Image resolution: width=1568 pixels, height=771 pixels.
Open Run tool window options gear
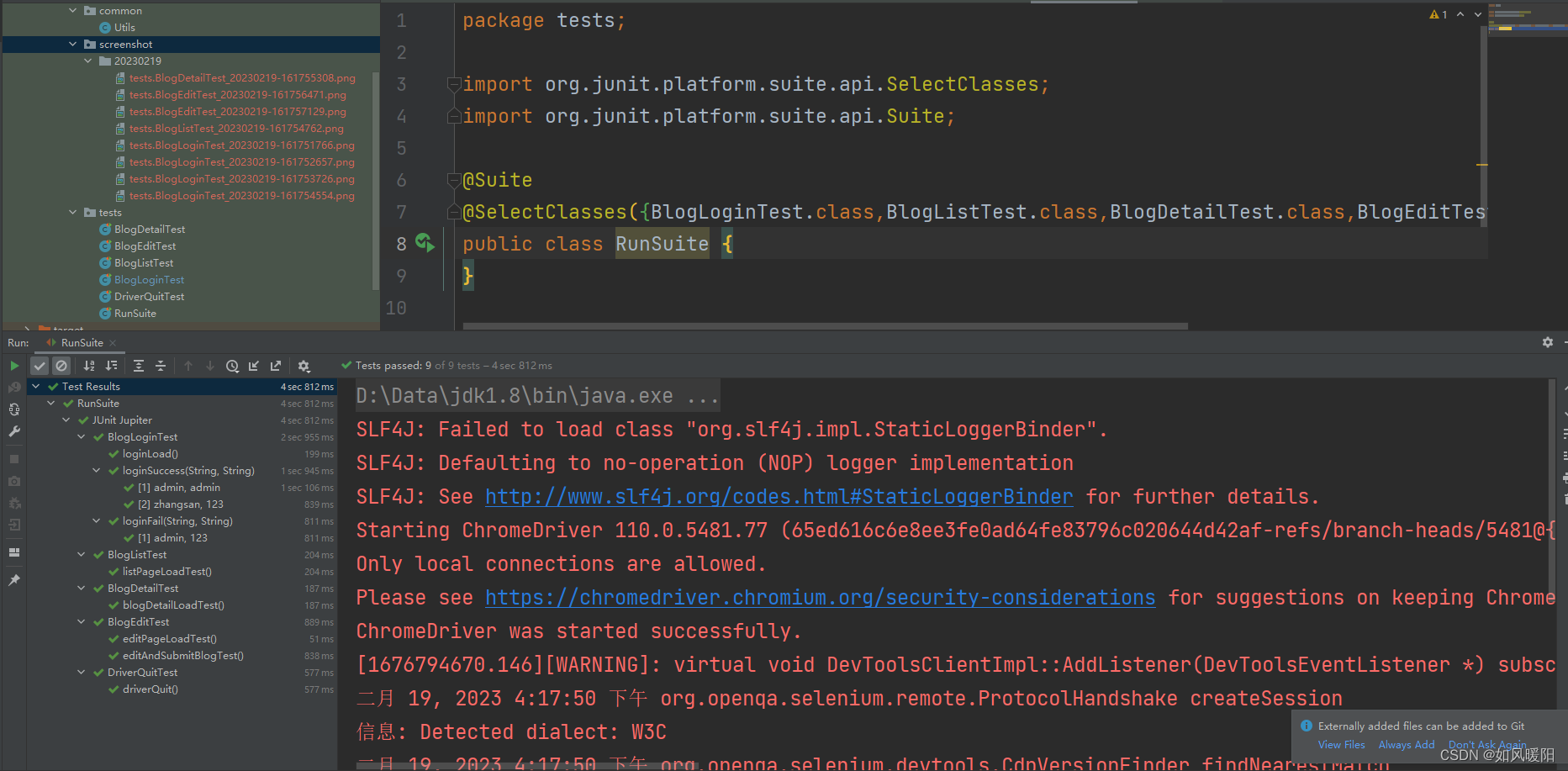[x=1548, y=342]
